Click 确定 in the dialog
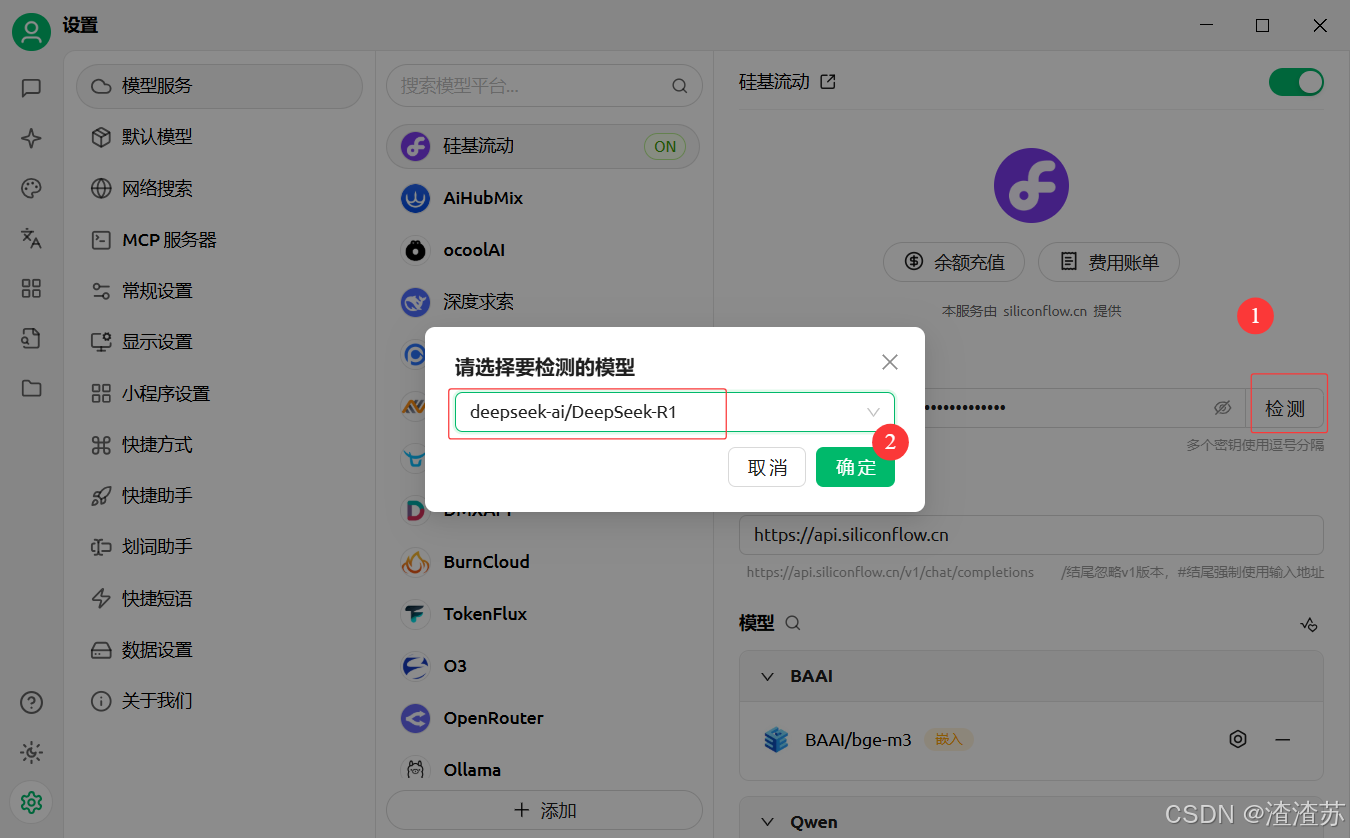1350x838 pixels. coord(855,467)
